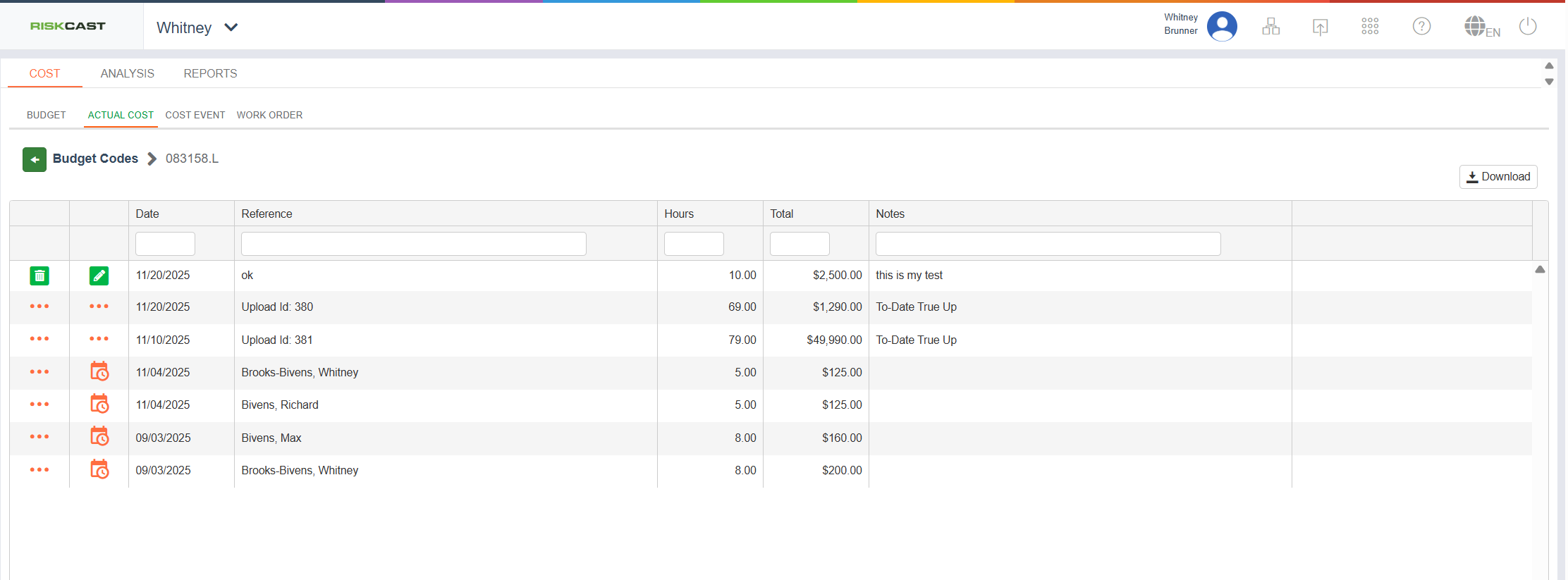Image resolution: width=1568 pixels, height=580 pixels.
Task: Expand the three-dot menu for Upload Id: 380
Action: [39, 307]
